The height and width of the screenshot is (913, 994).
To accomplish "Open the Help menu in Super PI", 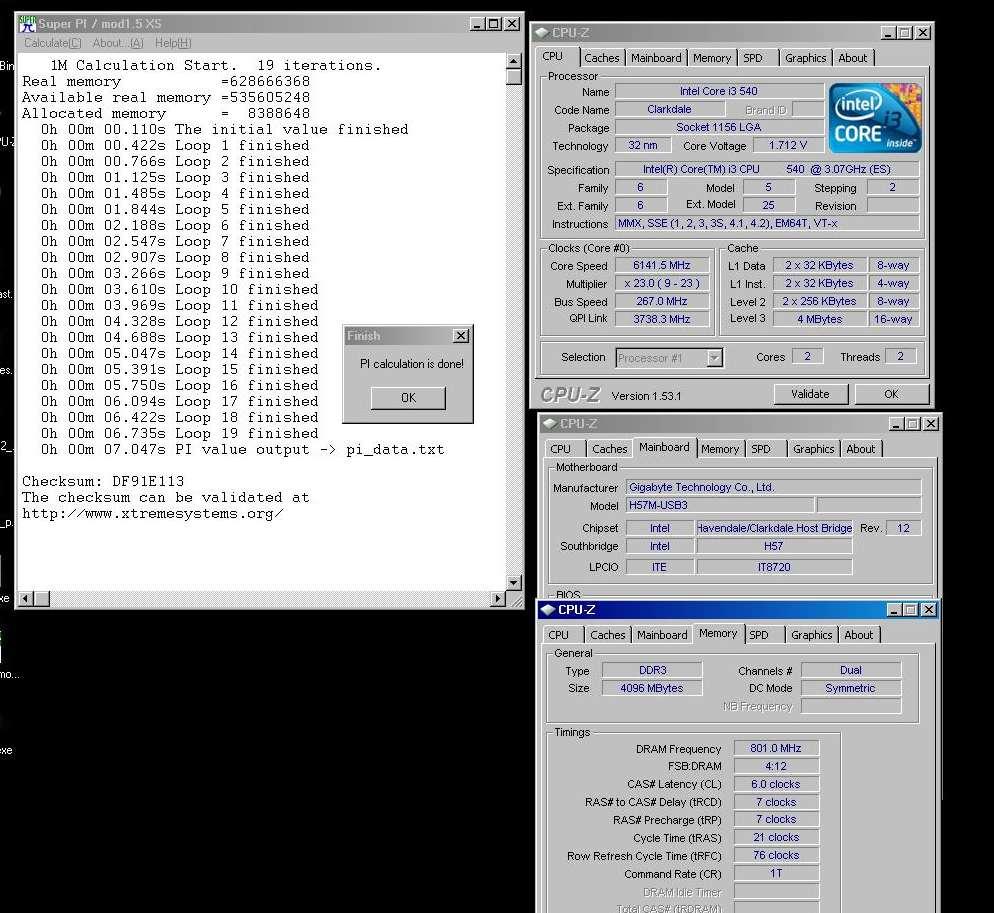I will 172,43.
